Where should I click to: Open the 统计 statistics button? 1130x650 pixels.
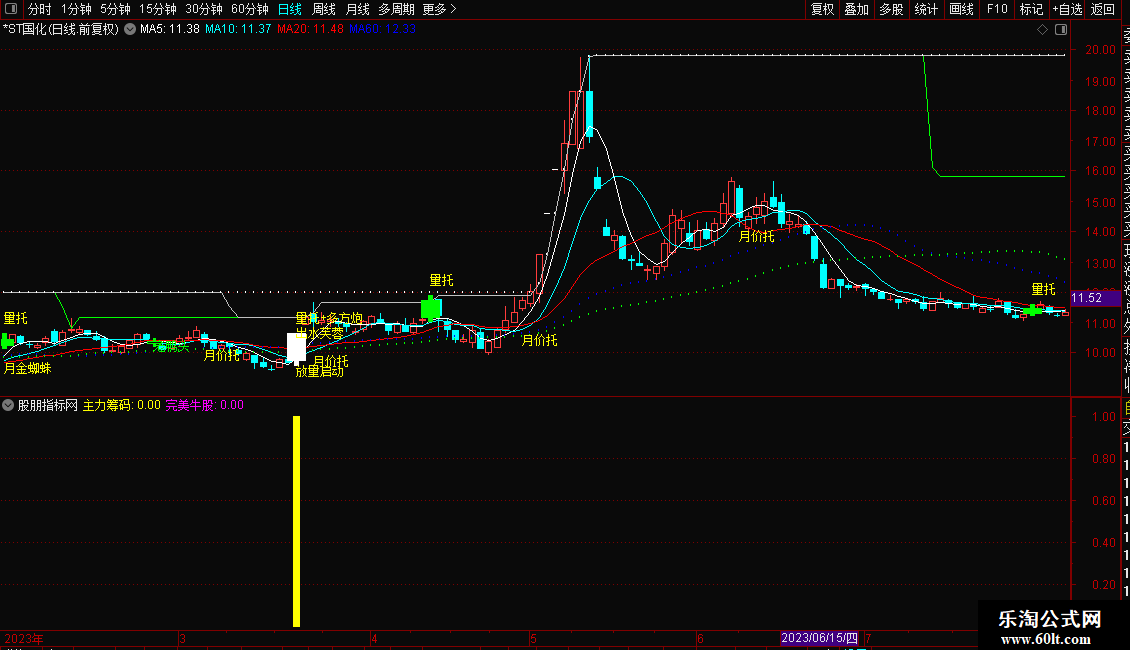coord(926,9)
